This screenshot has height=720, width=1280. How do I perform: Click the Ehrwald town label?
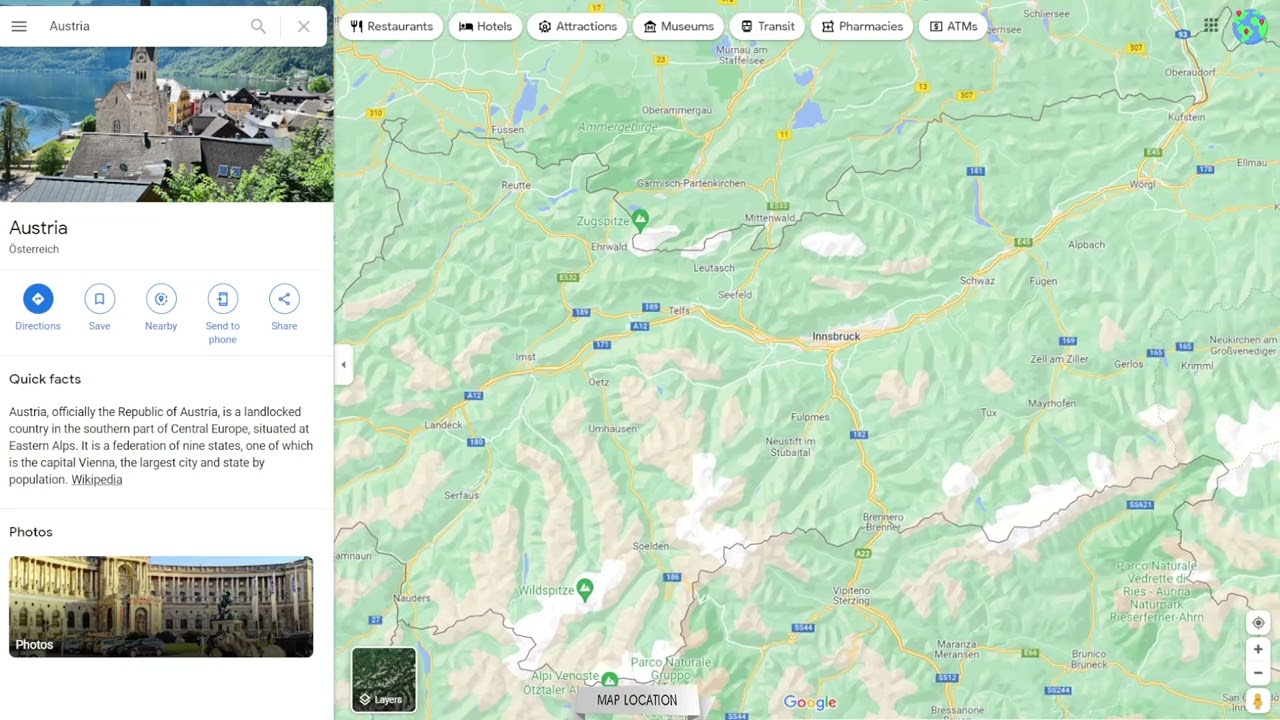coord(609,247)
